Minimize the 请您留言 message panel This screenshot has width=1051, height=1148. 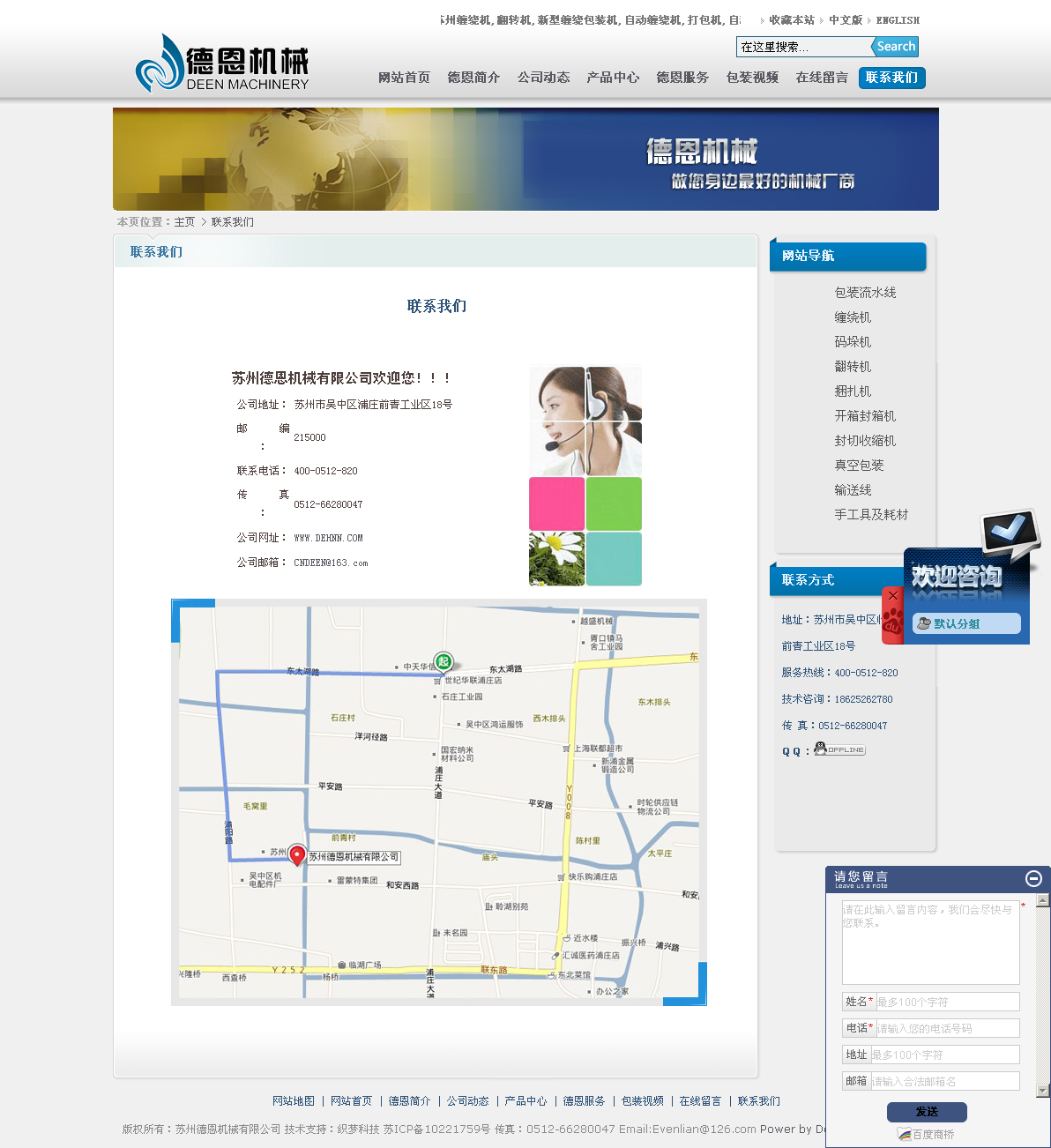click(1033, 878)
